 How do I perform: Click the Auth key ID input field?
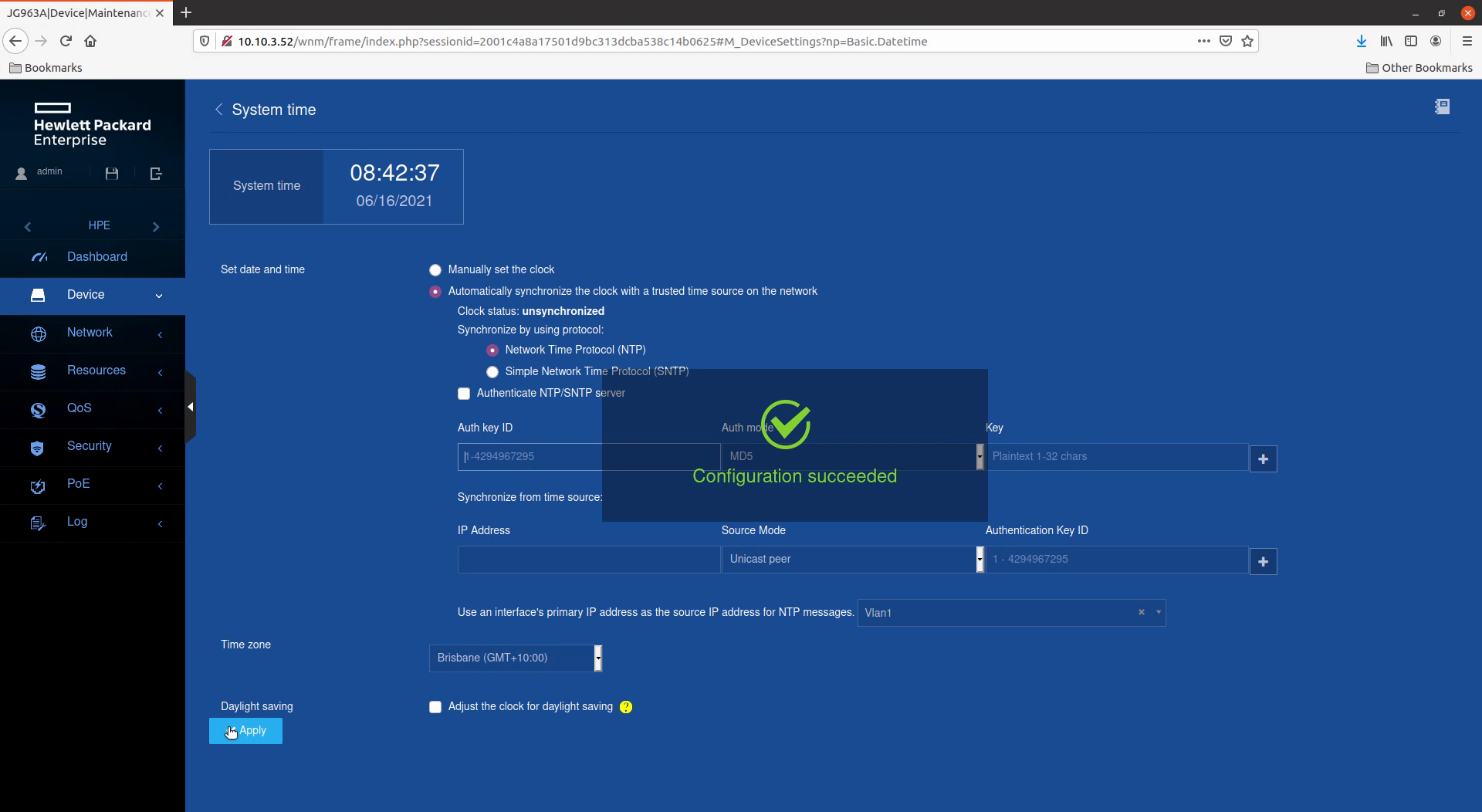click(588, 457)
